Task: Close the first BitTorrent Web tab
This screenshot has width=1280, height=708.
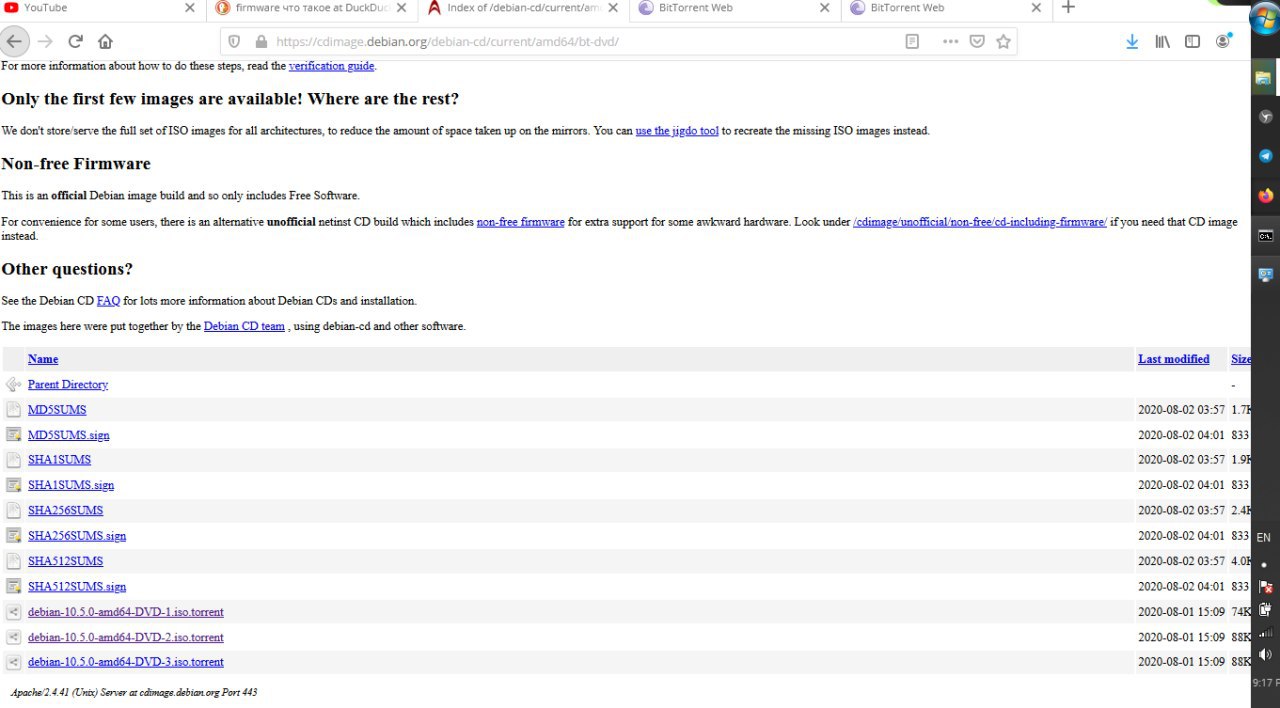Action: [x=824, y=8]
